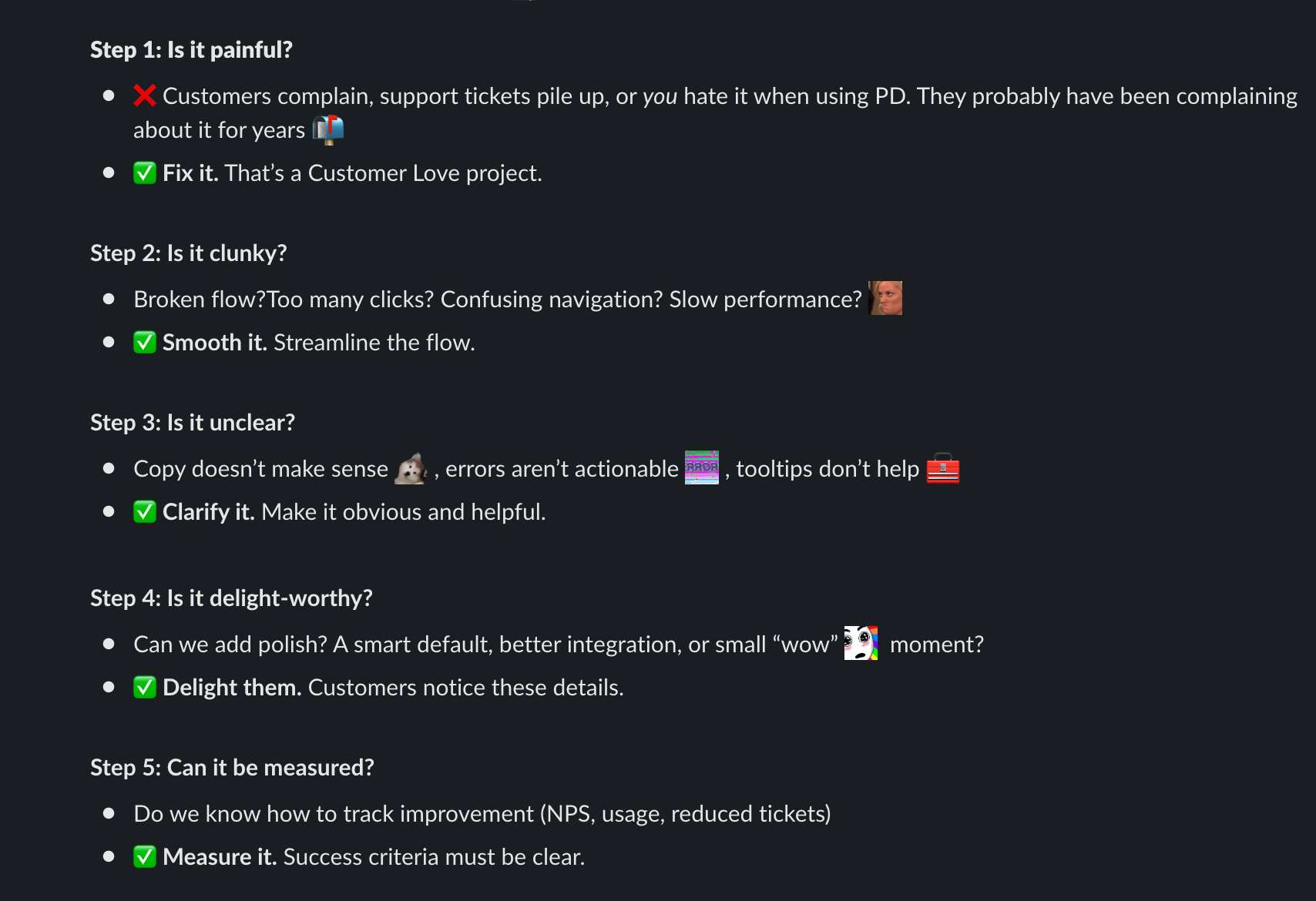Click the "Step 3: Is it unclear?" heading

192,423
